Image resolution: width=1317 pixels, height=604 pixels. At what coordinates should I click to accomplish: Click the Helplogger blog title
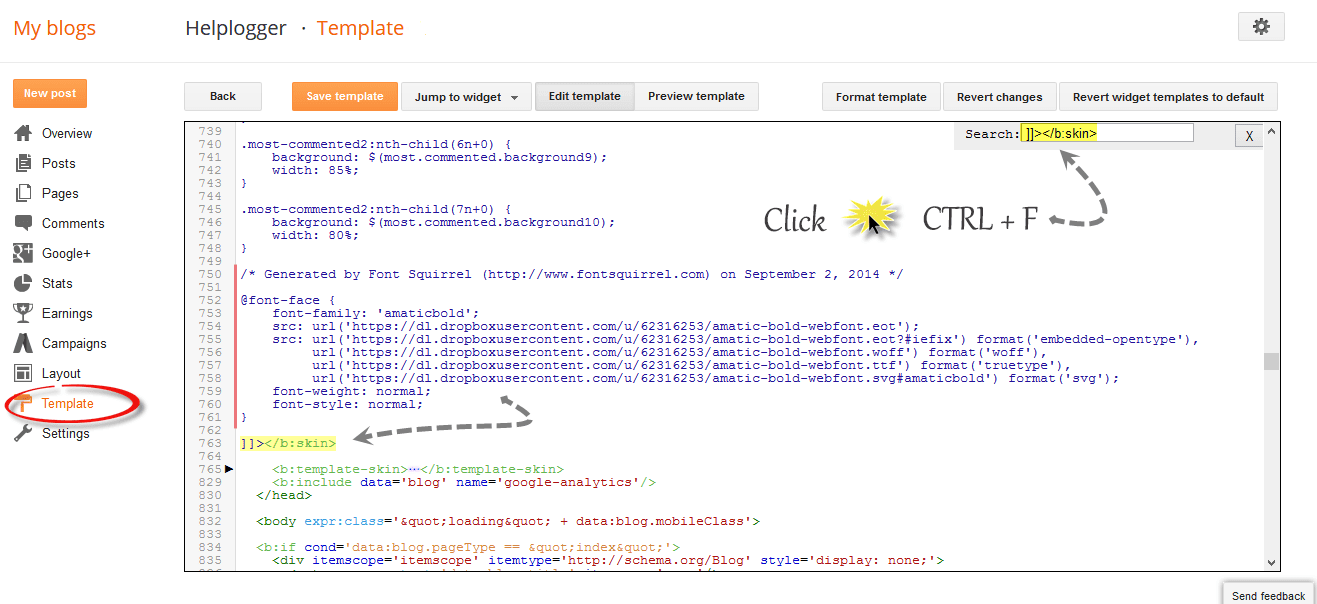pyautogui.click(x=235, y=28)
